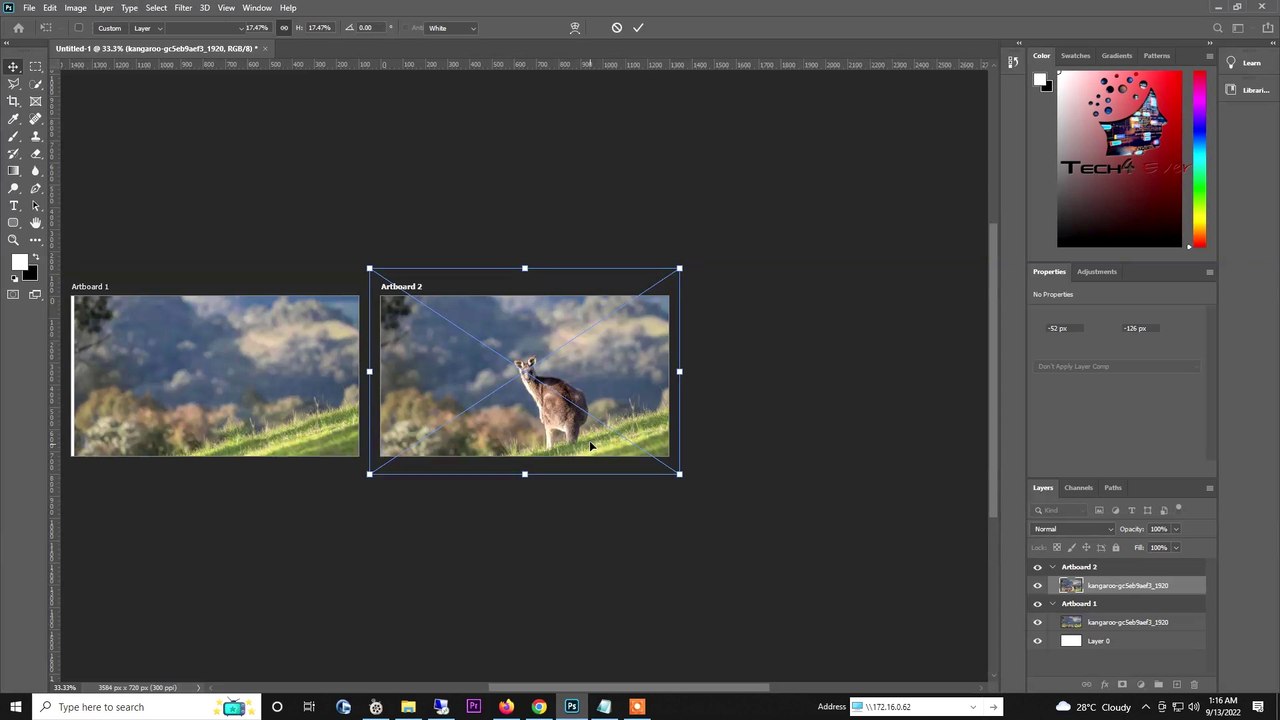Open the Filter menu

[x=183, y=8]
